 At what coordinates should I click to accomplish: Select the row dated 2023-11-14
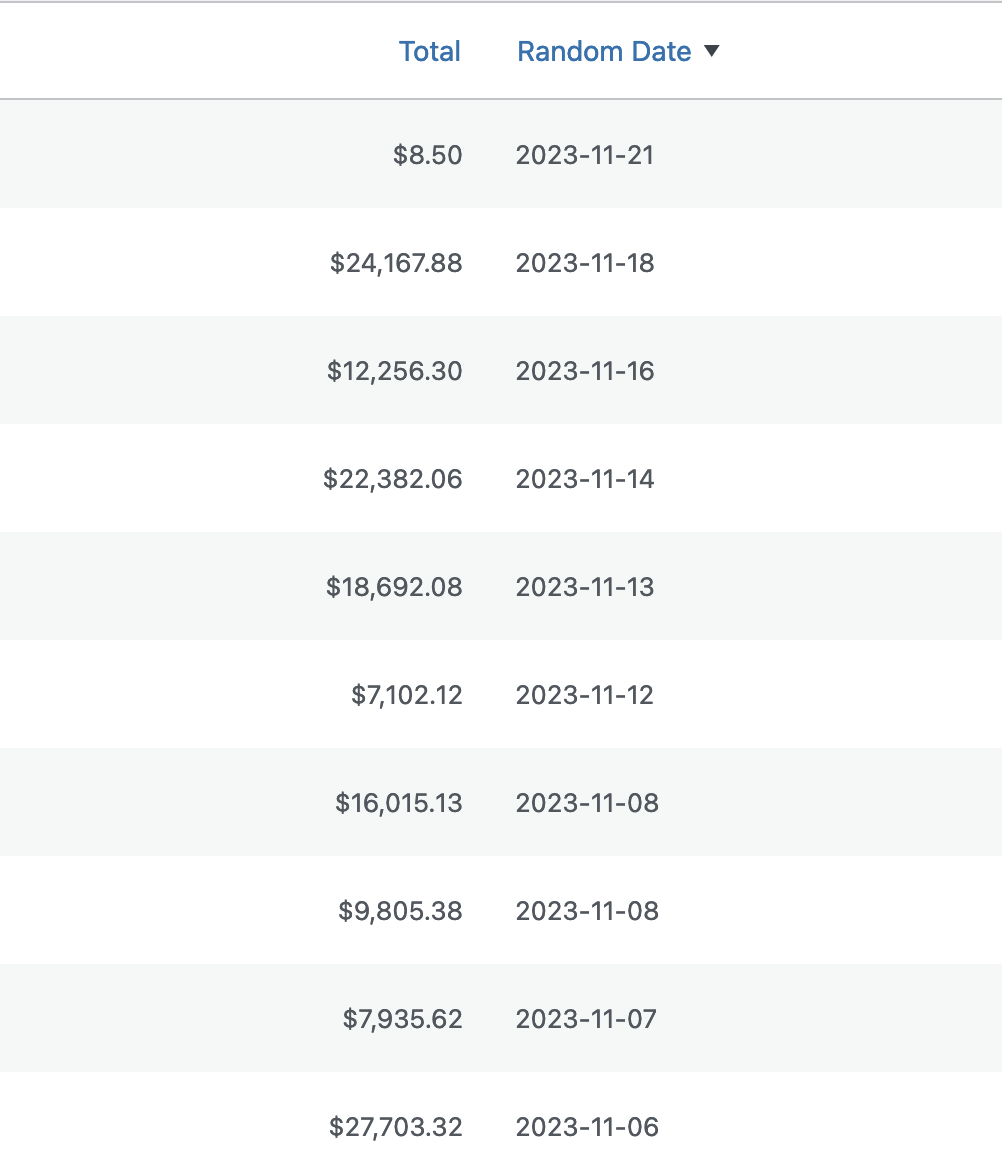[585, 479]
